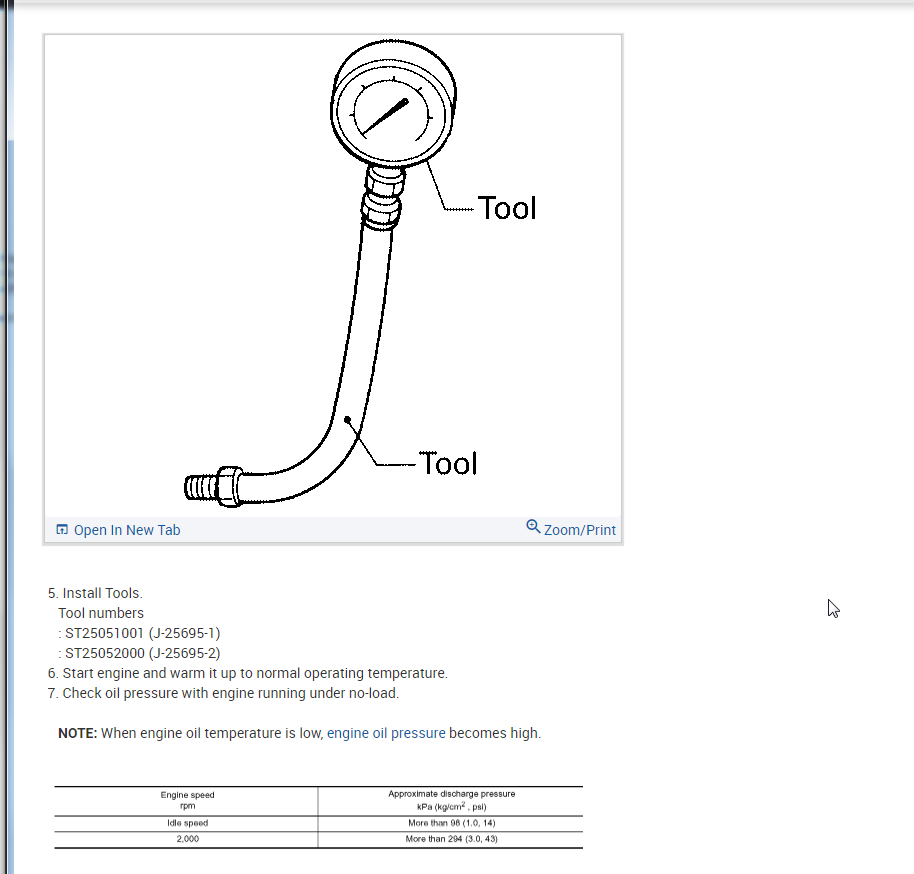Click the More than 294 pressure value

click(451, 839)
